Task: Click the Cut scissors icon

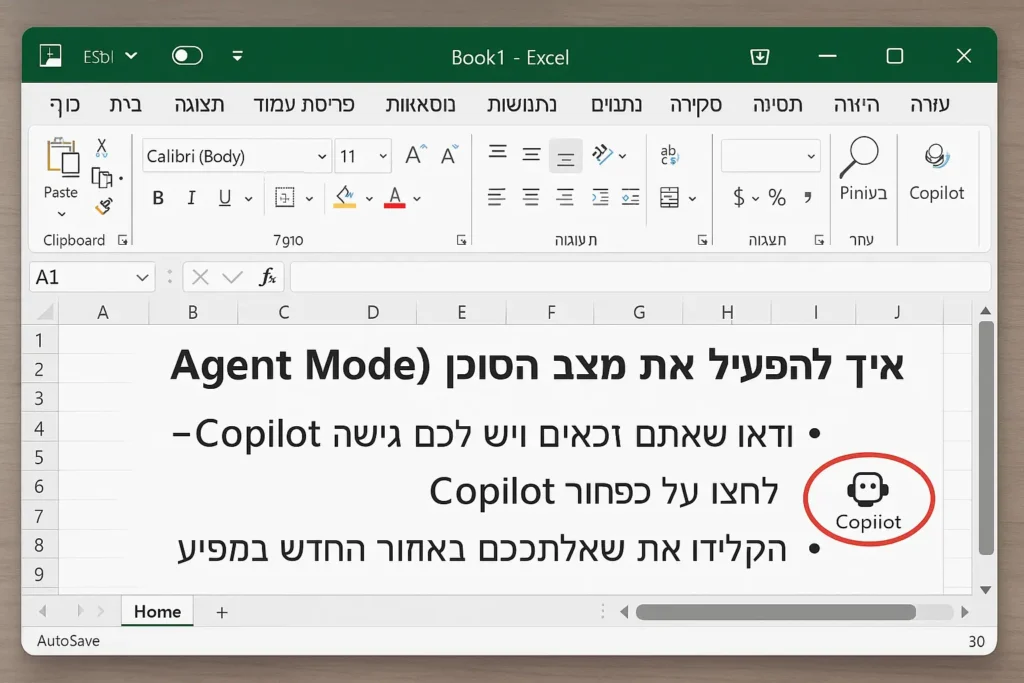Action: (x=101, y=149)
